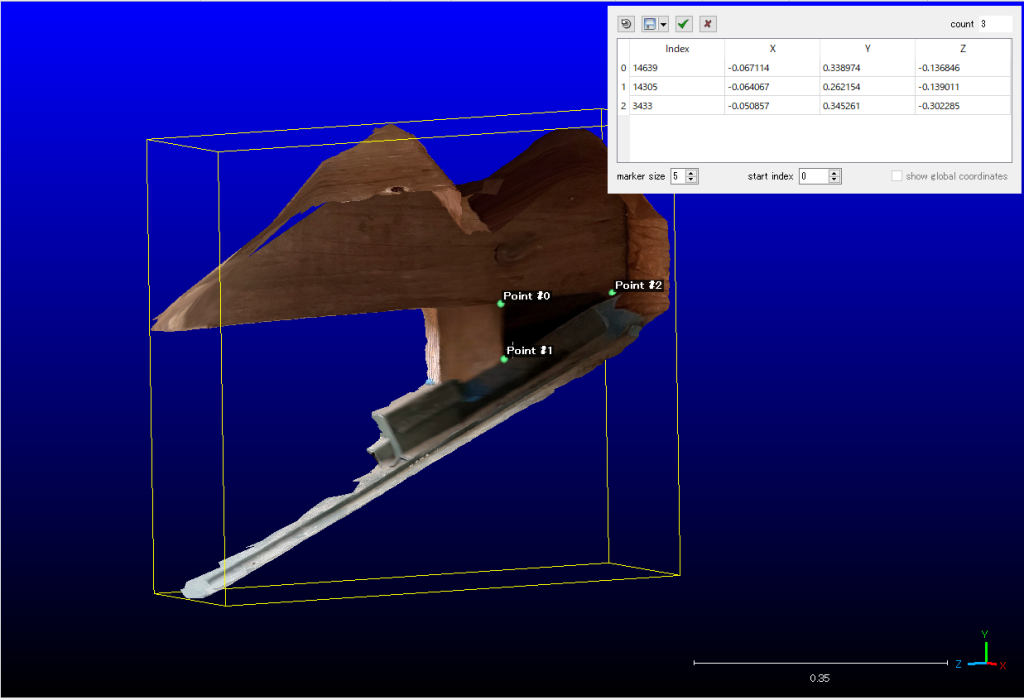Click the start index input field
The image size is (1024, 700).
(x=813, y=176)
